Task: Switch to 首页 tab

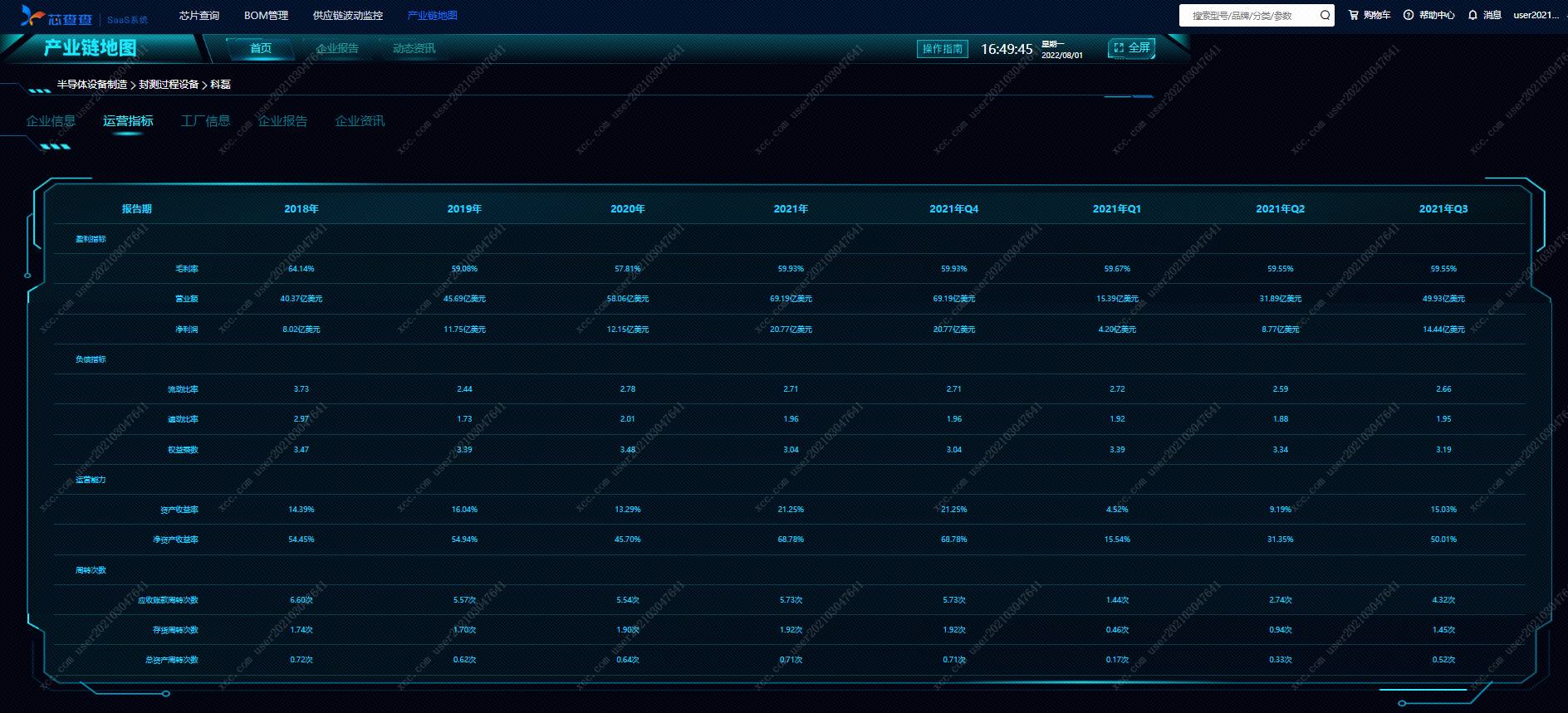Action: [261, 48]
